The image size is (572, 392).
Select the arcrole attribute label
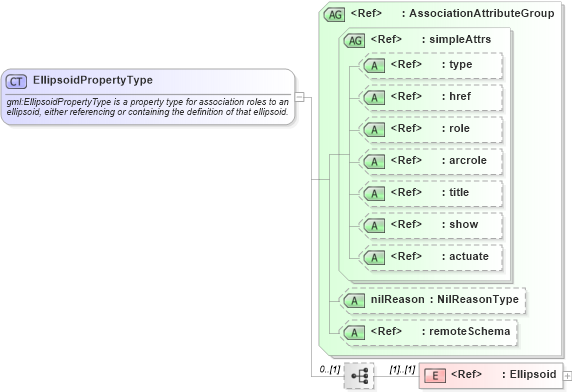[x=468, y=160]
